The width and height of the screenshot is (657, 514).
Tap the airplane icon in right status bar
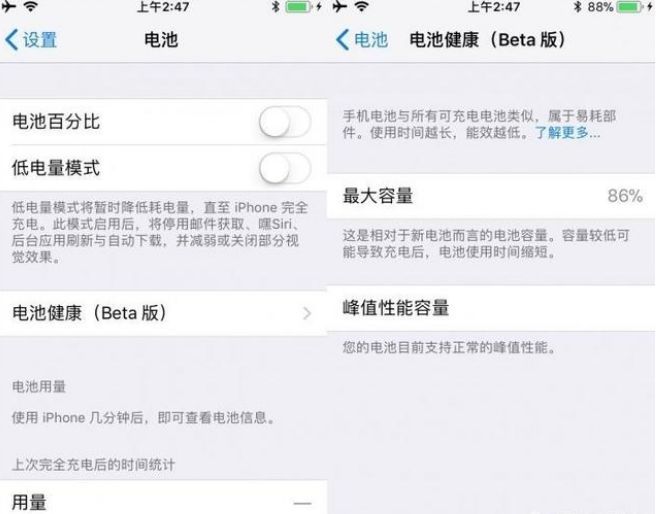[x=340, y=6]
